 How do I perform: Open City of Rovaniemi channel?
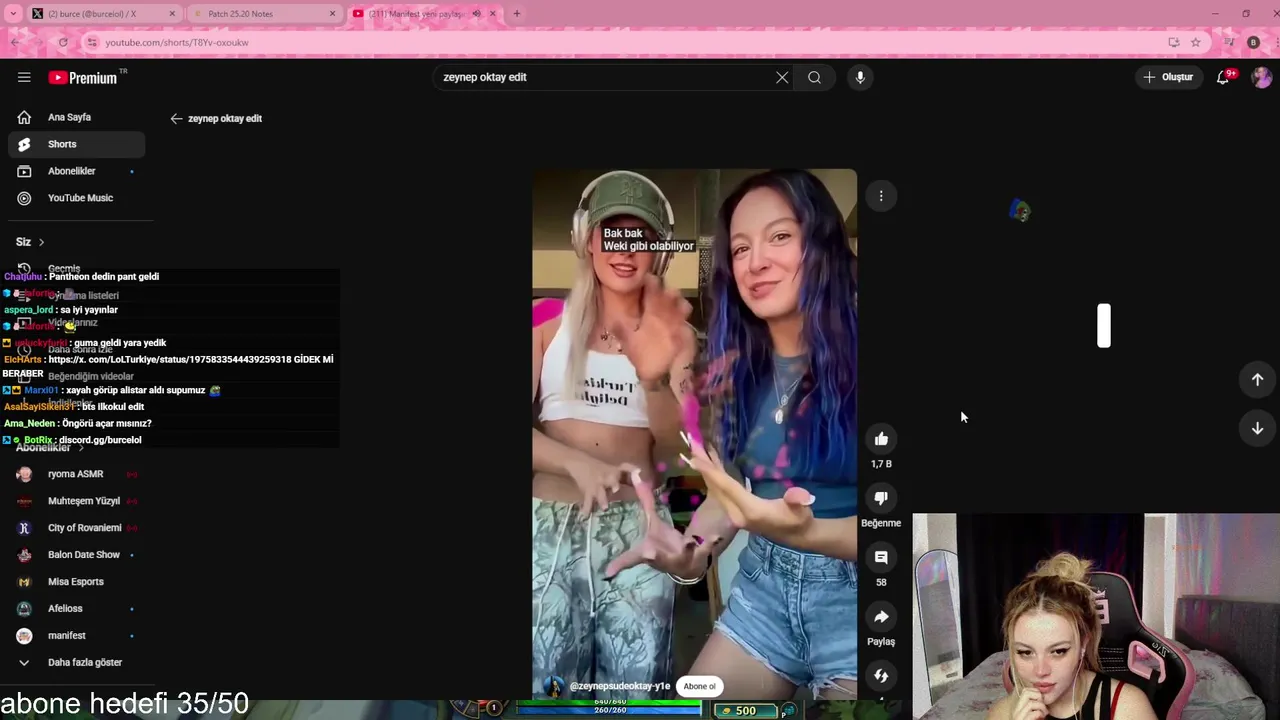point(76,528)
